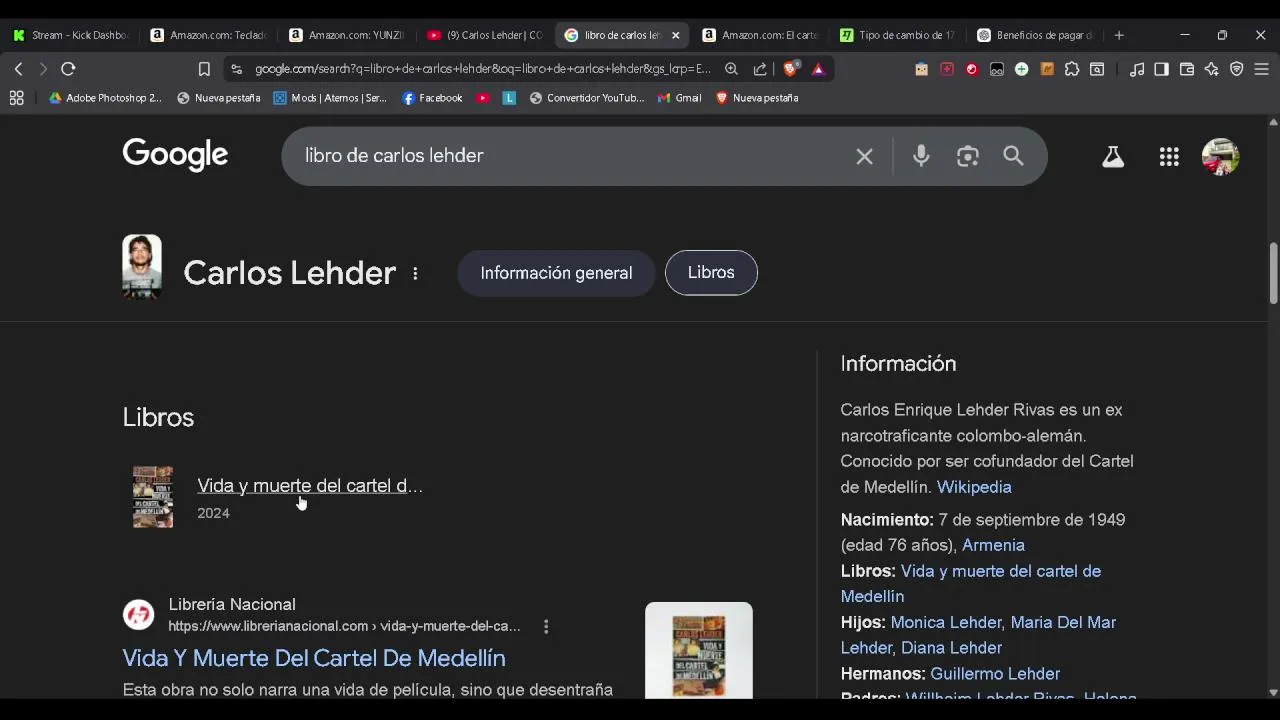Click the red circular extension icon
Screen dimensions: 1280x720
(971, 69)
